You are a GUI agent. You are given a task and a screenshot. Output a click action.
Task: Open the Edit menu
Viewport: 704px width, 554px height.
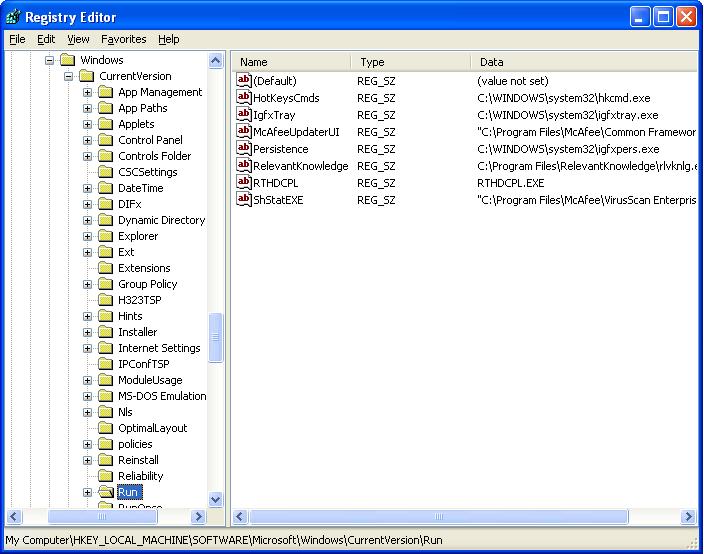click(x=46, y=40)
